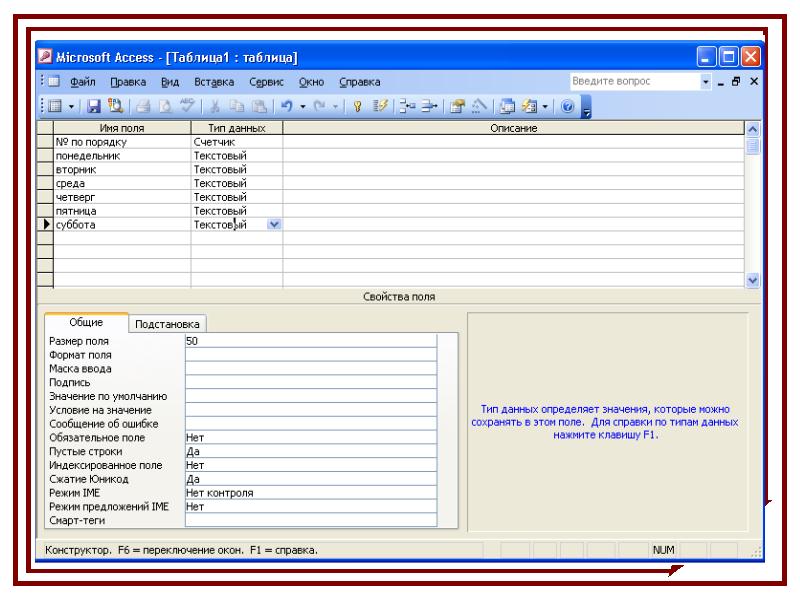Open the View mode dropdown arrow
Image resolution: width=800 pixels, height=600 pixels.
point(70,104)
